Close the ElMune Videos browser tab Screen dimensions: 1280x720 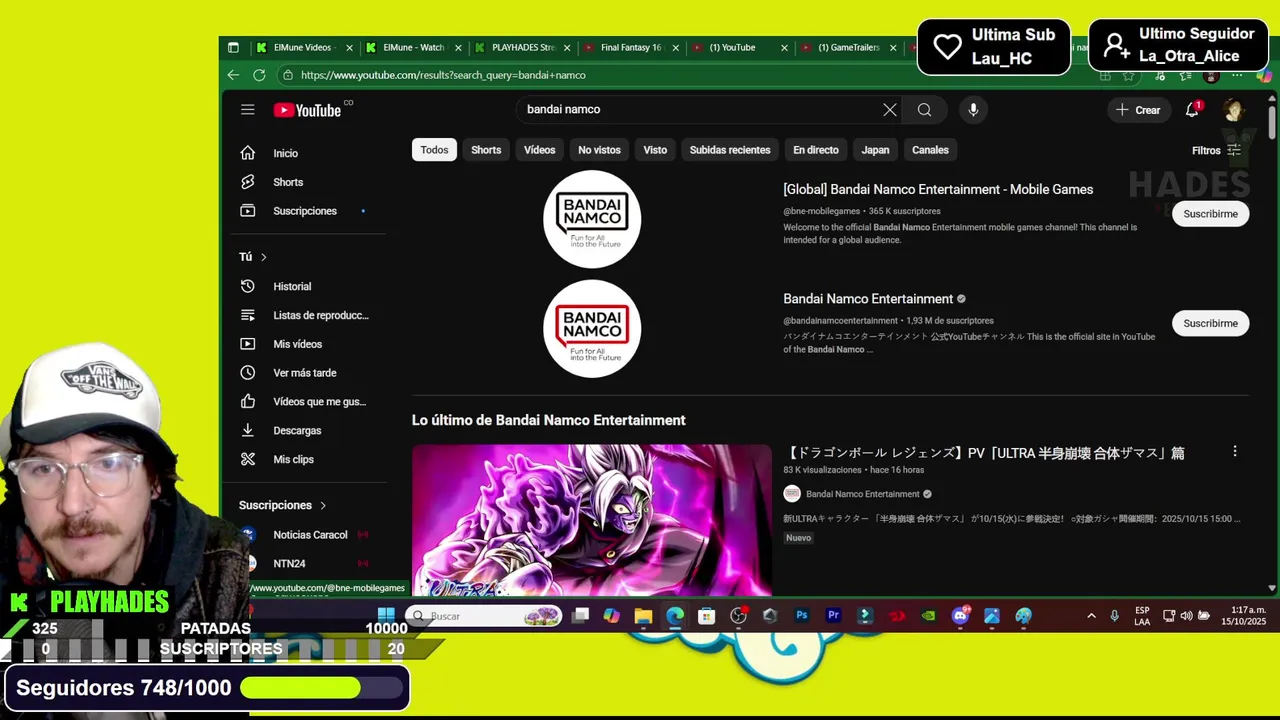point(349,47)
